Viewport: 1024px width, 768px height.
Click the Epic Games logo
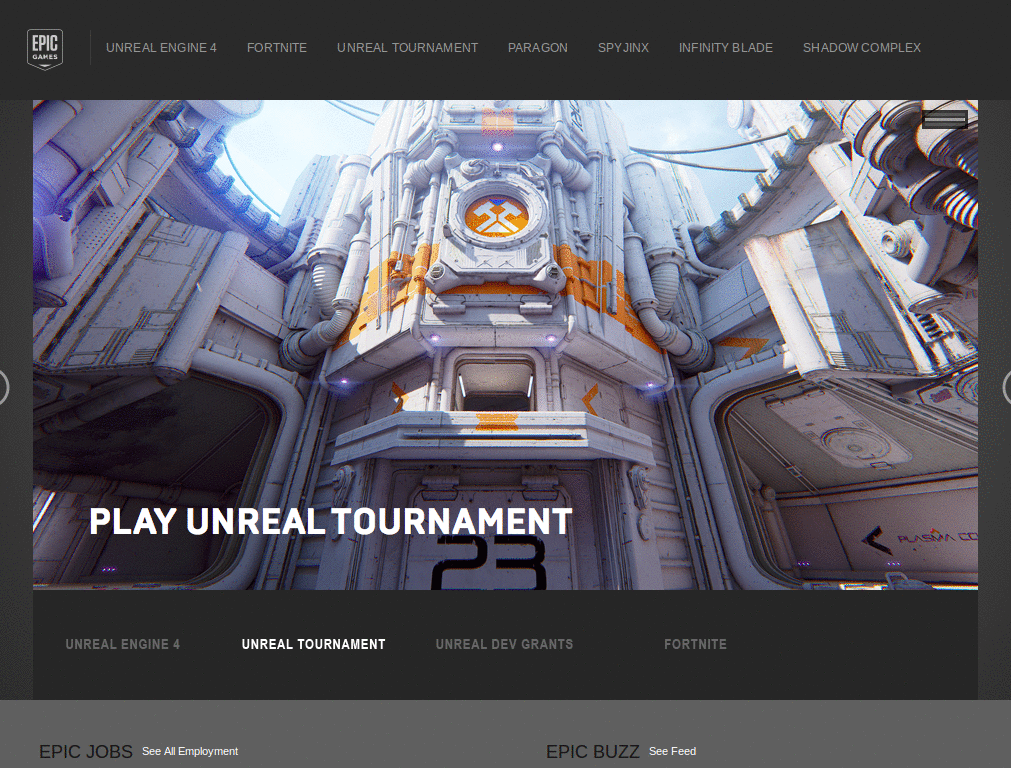pyautogui.click(x=46, y=47)
